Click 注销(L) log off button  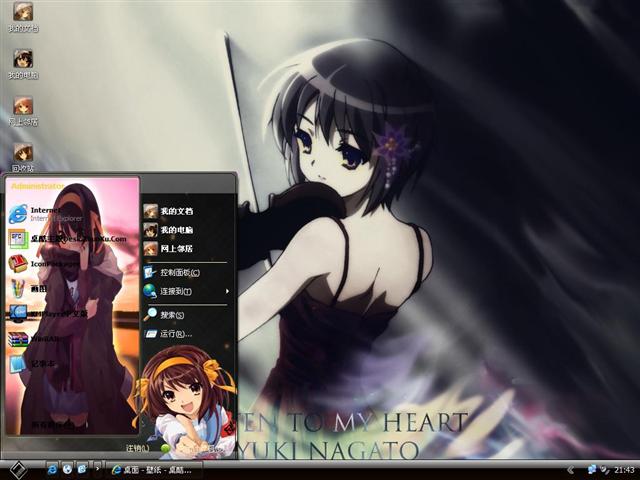(x=138, y=448)
